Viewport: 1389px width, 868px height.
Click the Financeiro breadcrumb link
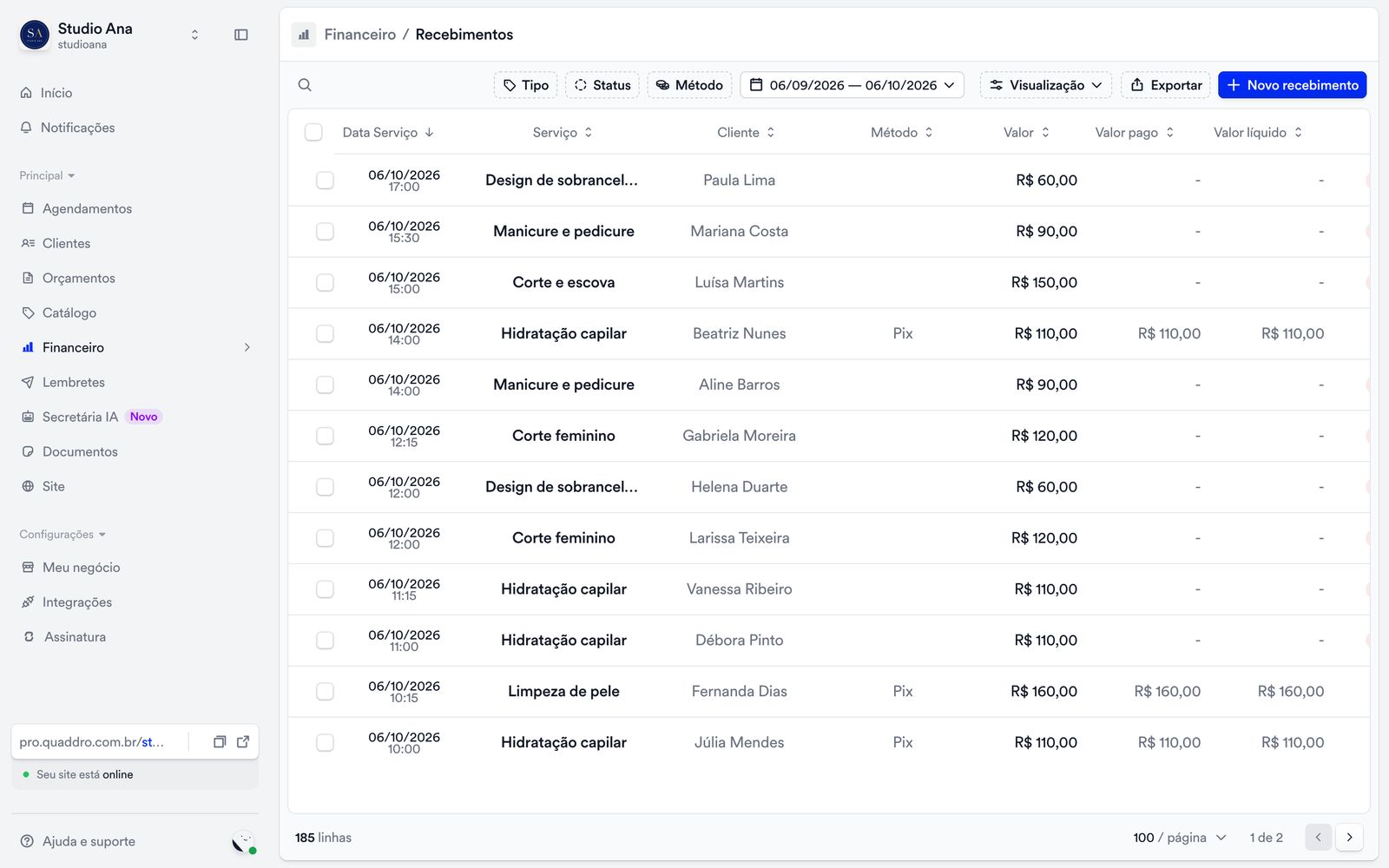click(x=360, y=35)
